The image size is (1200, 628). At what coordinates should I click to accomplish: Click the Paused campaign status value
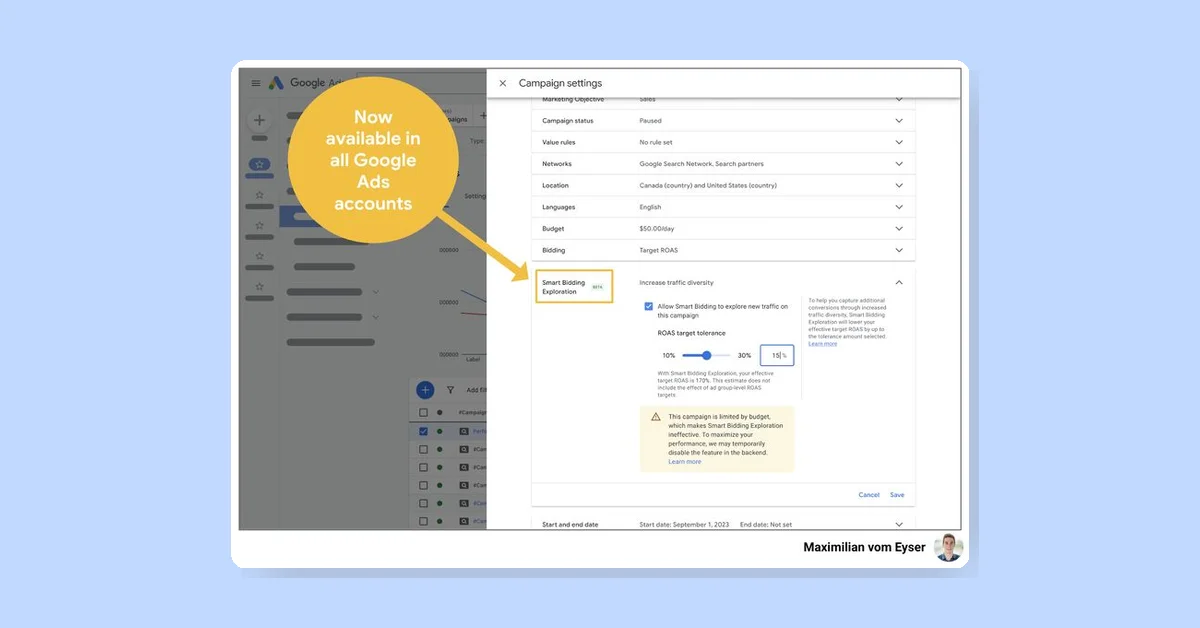(651, 121)
